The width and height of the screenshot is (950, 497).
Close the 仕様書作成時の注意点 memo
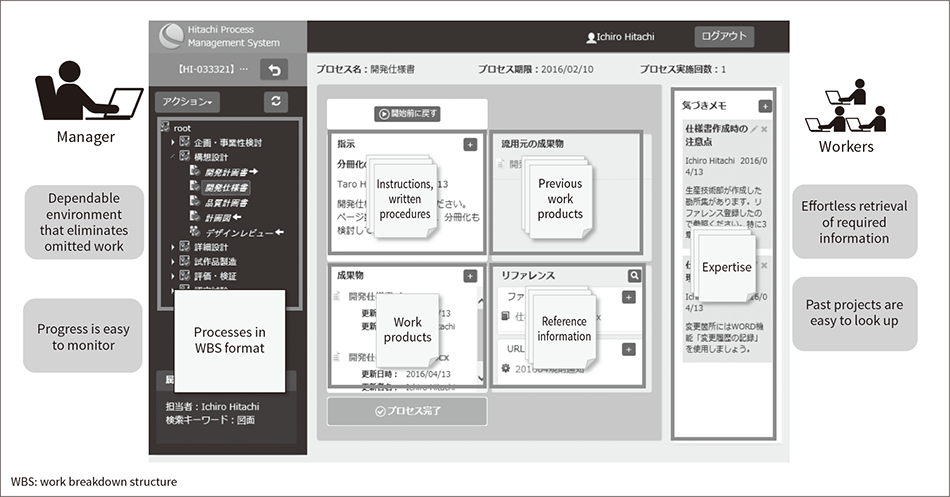tap(765, 130)
